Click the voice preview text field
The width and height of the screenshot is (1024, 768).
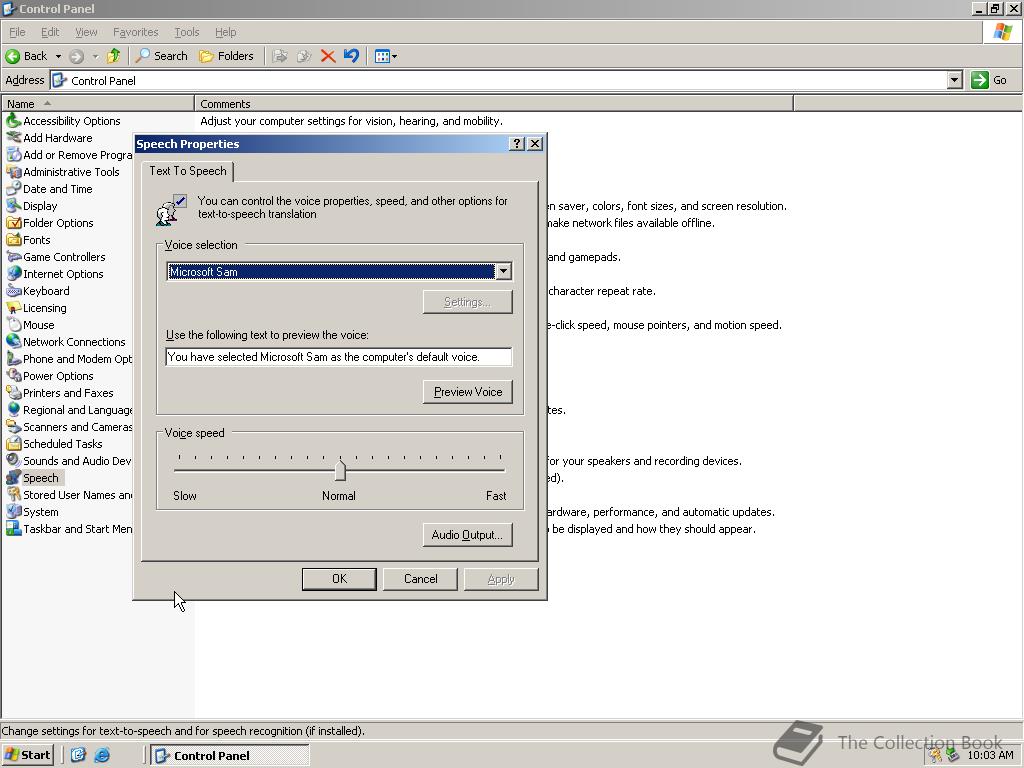[x=338, y=357]
